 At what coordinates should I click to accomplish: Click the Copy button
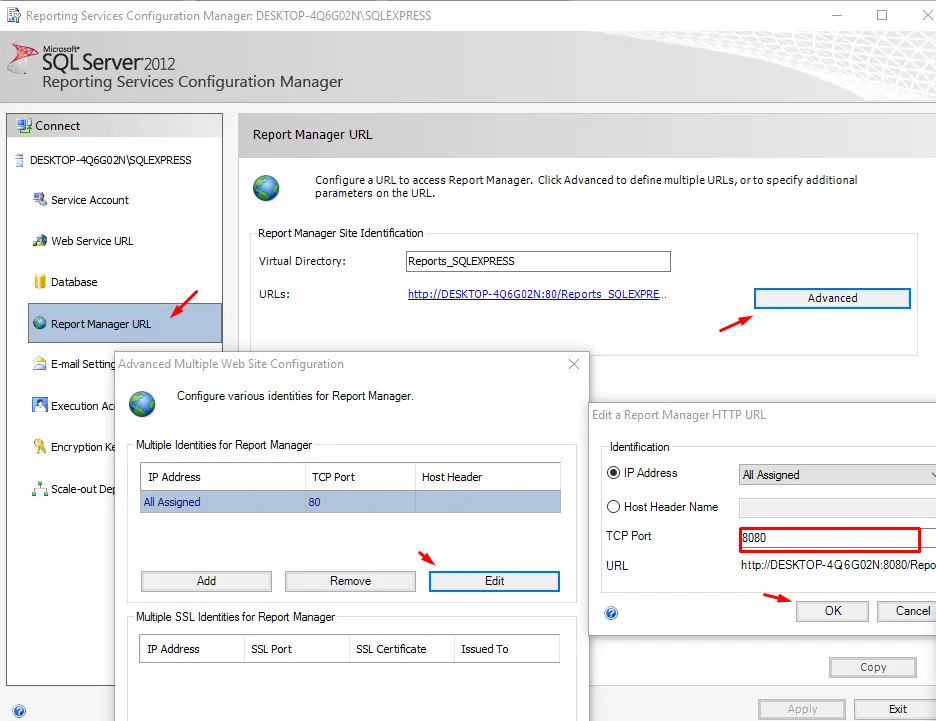pos(873,667)
